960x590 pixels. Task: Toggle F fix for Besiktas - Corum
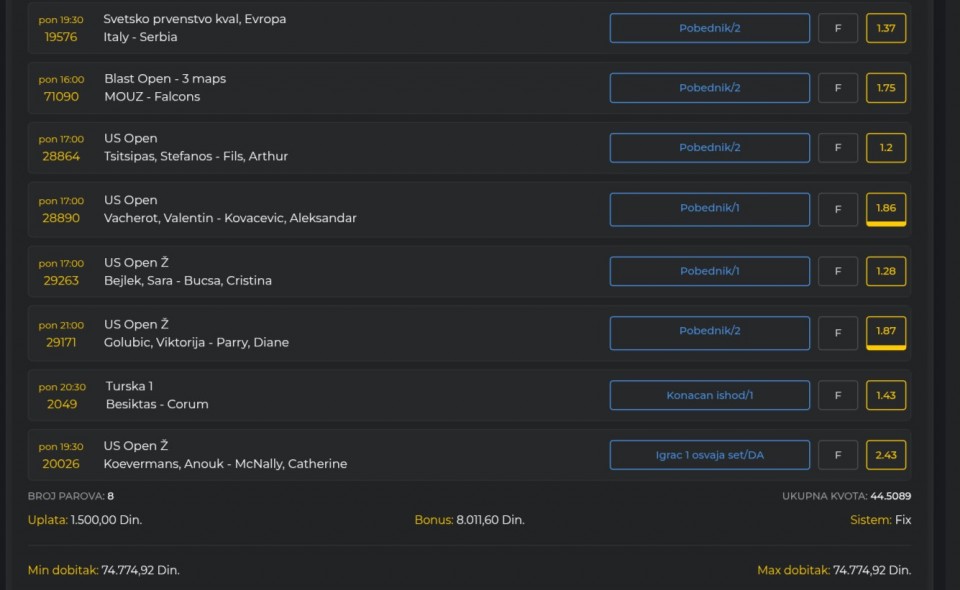[838, 395]
